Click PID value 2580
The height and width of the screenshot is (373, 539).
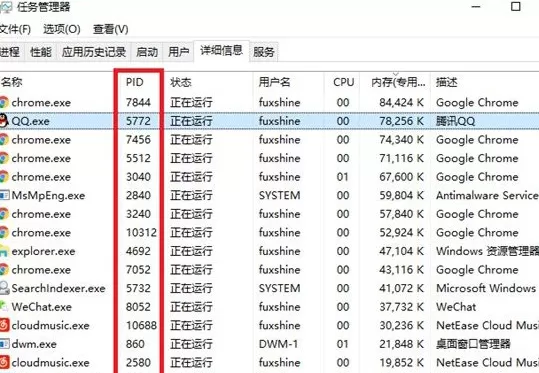138,362
